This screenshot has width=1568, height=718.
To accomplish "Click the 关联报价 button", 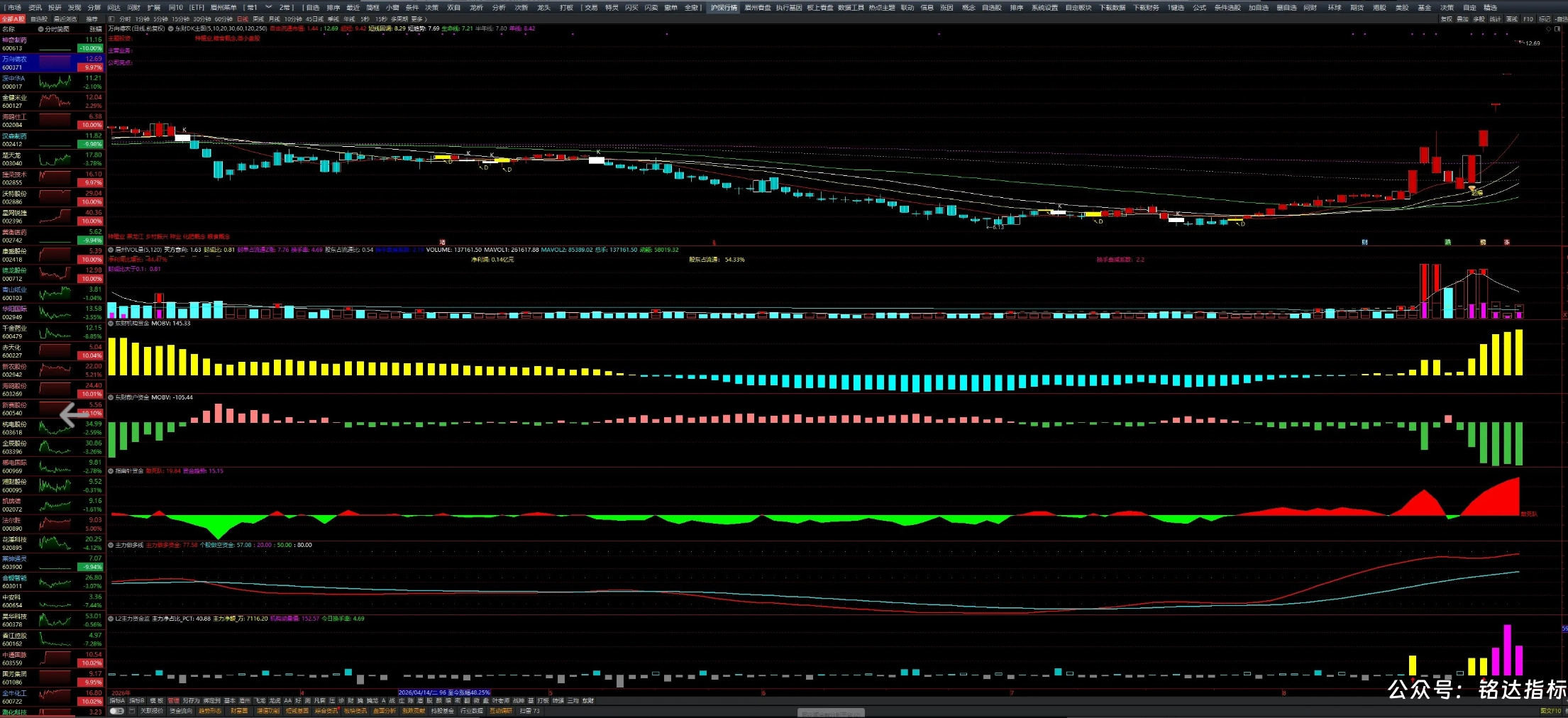I will pos(152,711).
